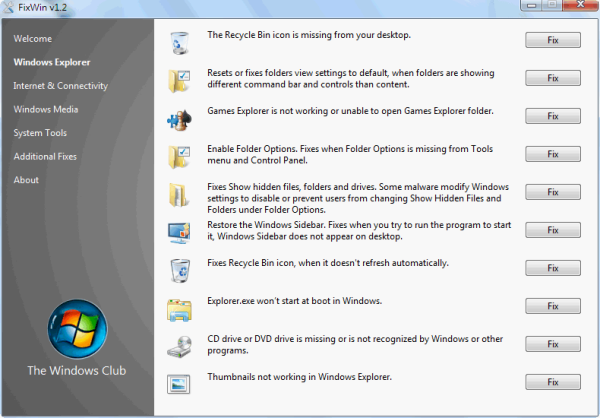The height and width of the screenshot is (418, 600).
Task: Fix folders view settings to default
Action: point(553,78)
